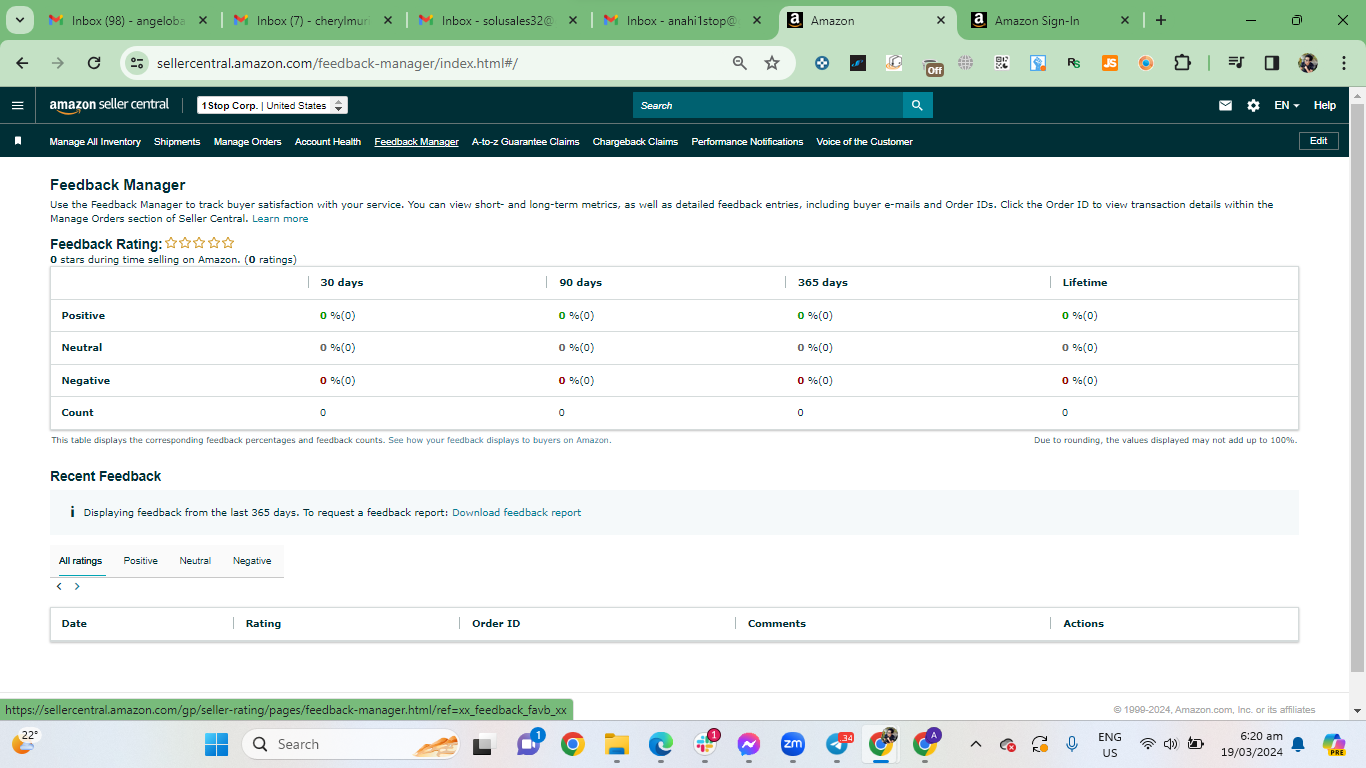Open Voice of the Customer
The image size is (1366, 768).
(x=864, y=142)
